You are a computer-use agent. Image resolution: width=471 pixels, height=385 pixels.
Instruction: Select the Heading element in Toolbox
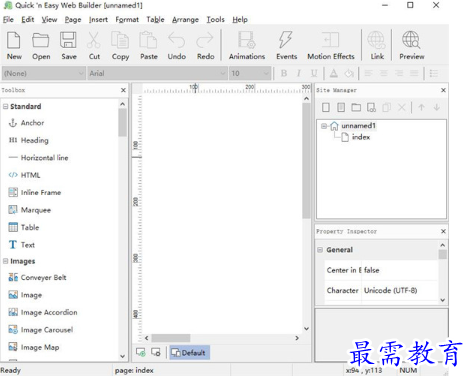point(28,140)
